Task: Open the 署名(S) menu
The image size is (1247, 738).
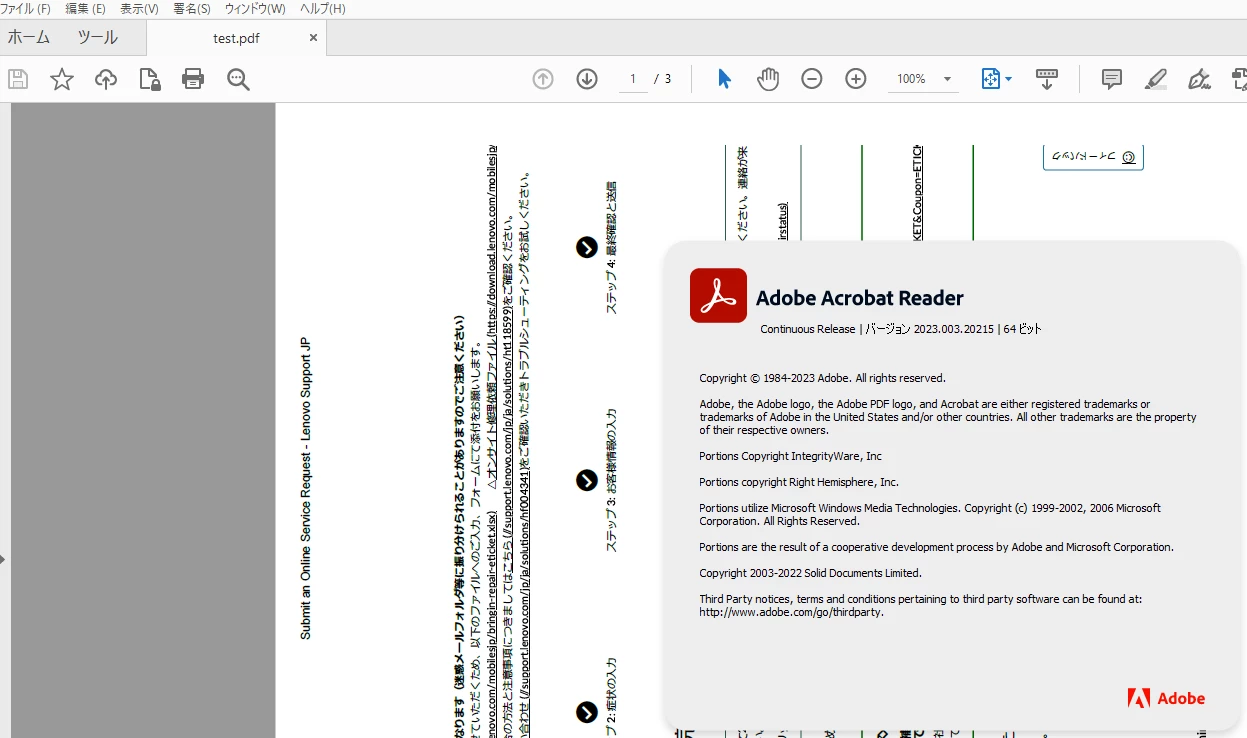Action: coord(192,8)
